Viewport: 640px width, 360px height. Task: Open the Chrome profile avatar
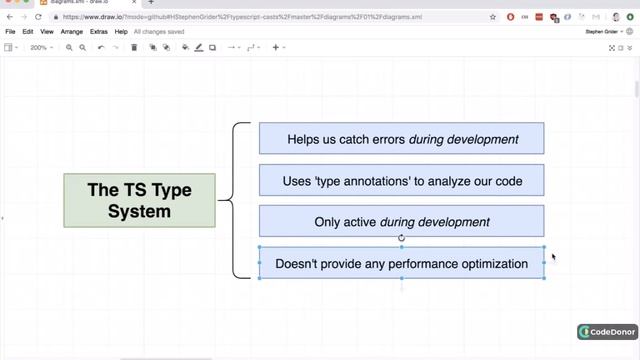click(616, 17)
